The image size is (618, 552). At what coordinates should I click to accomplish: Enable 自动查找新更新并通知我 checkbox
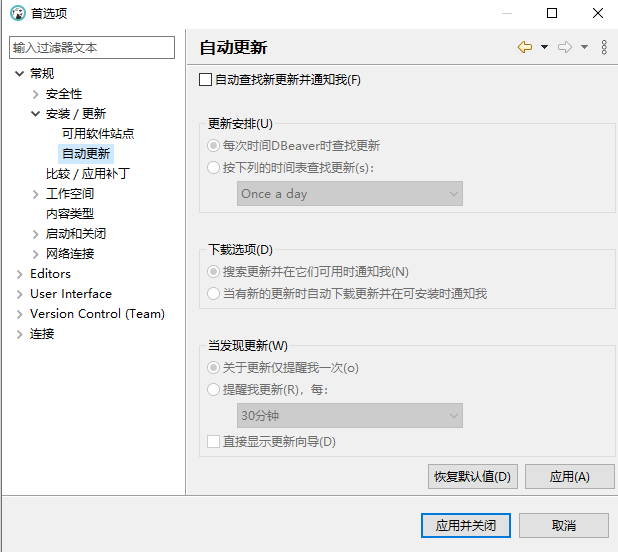[x=205, y=80]
